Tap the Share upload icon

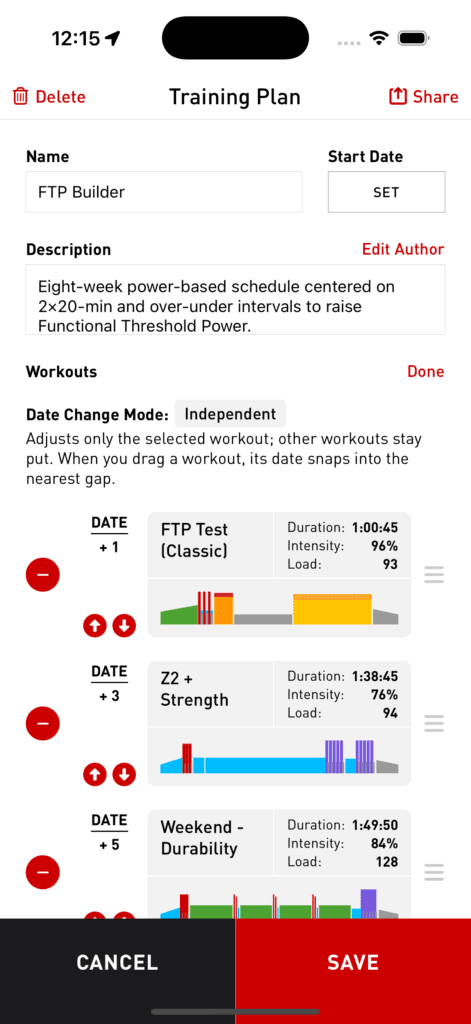[x=397, y=97]
